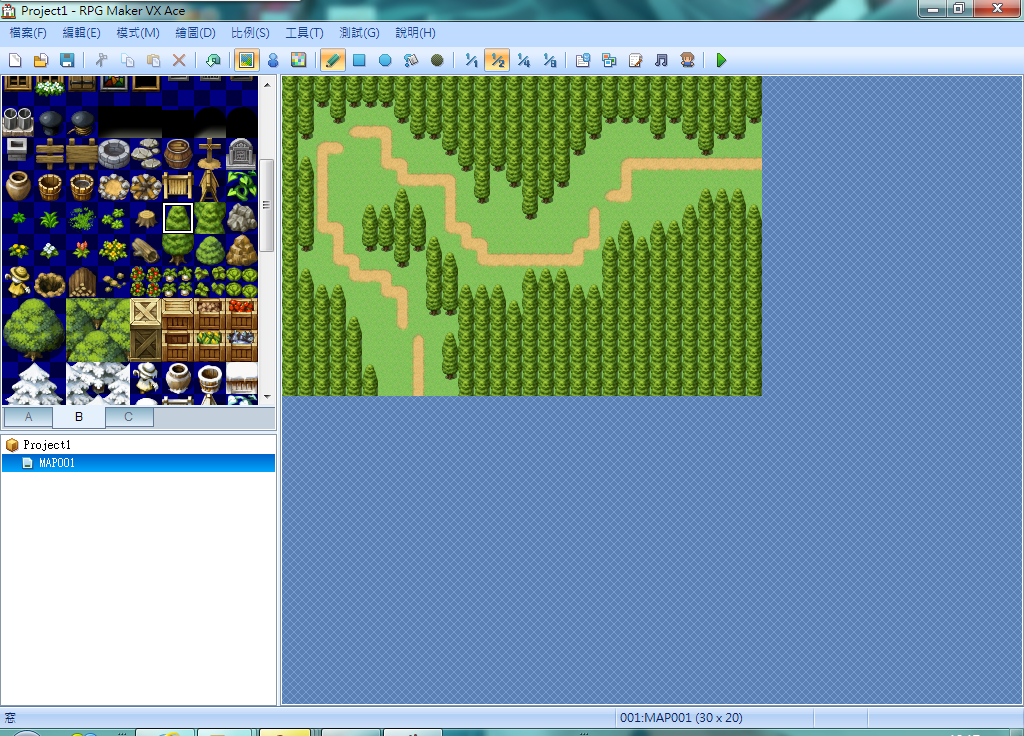Select the snowy pine tree tile
This screenshot has height=736, width=1024.
pyautogui.click(x=34, y=384)
